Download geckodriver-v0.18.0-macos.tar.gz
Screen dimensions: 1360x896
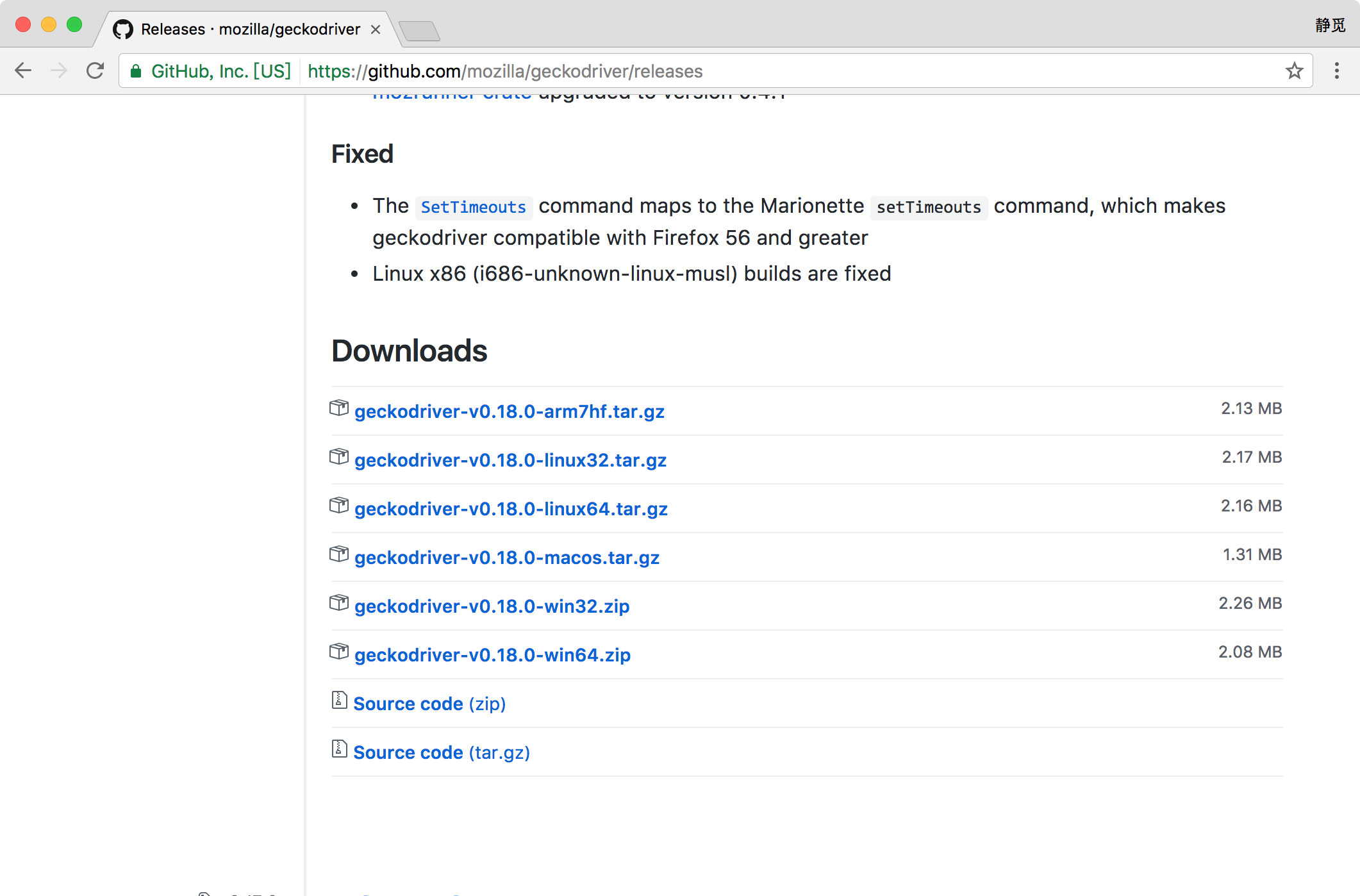pos(507,558)
